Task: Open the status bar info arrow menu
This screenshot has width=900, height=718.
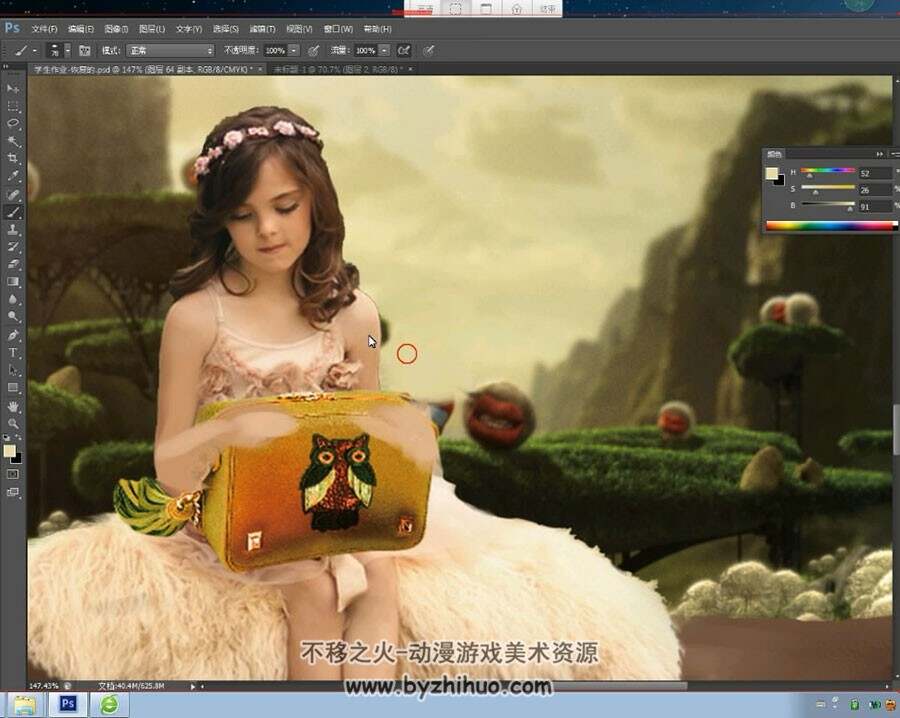Action: [x=193, y=686]
